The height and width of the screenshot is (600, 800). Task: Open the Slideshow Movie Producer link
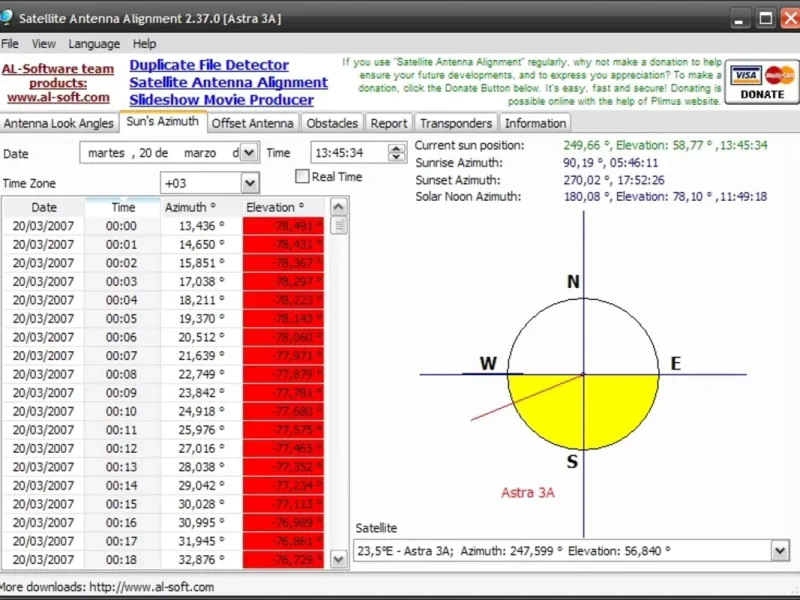point(221,100)
